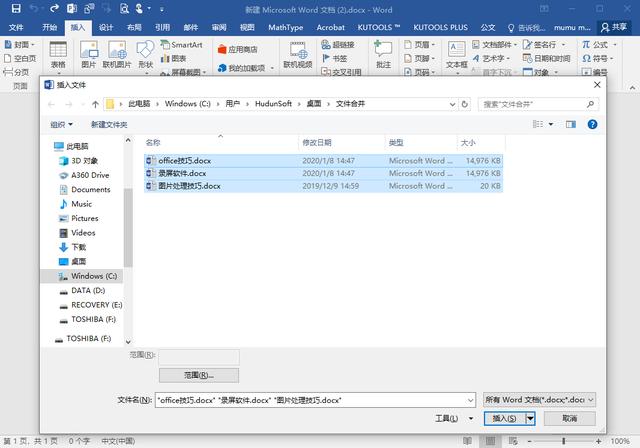Click New Folder (新建文件夹) in dialog
Viewport: 640px width, 448px height.
click(109, 124)
